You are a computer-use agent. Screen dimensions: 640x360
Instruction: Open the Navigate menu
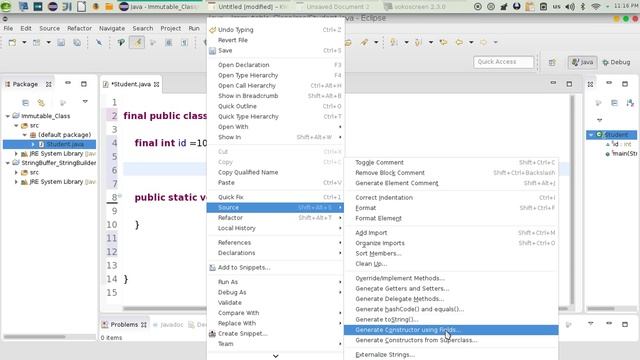(112, 28)
